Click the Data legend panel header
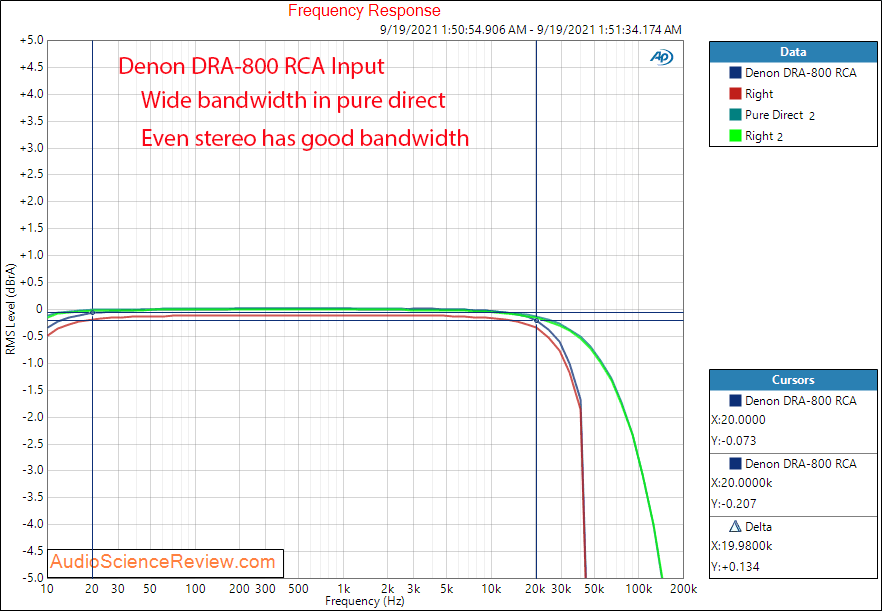 pos(793,52)
